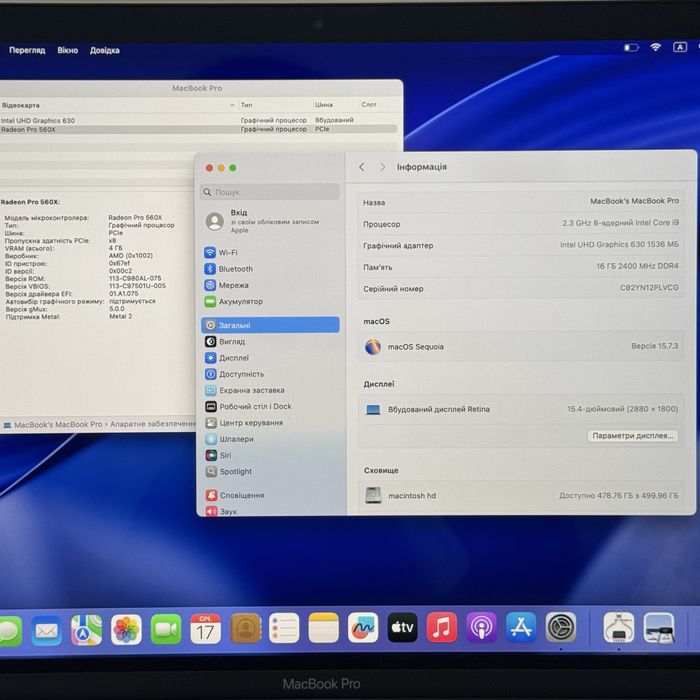The image size is (700, 700).
Task: Click the Шина column header
Action: click(324, 104)
